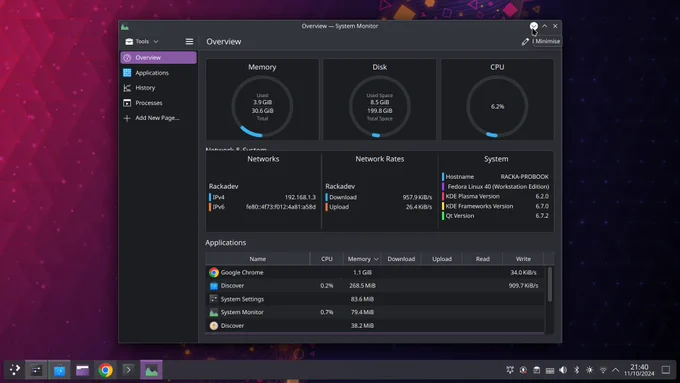Select the System Settings application row

click(375, 299)
